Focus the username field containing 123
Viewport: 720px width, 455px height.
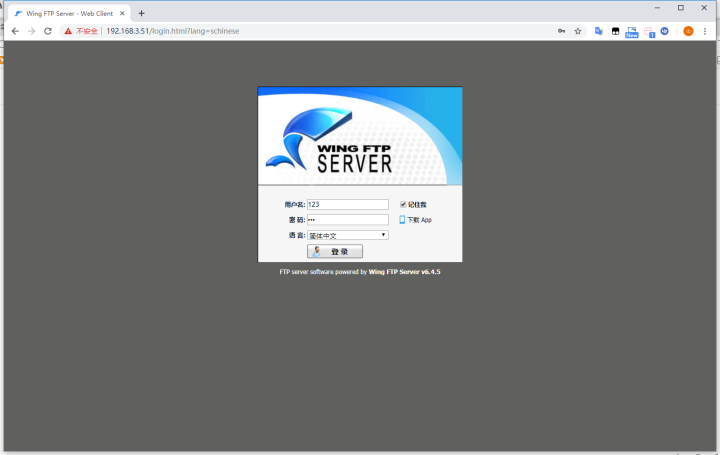(x=348, y=204)
